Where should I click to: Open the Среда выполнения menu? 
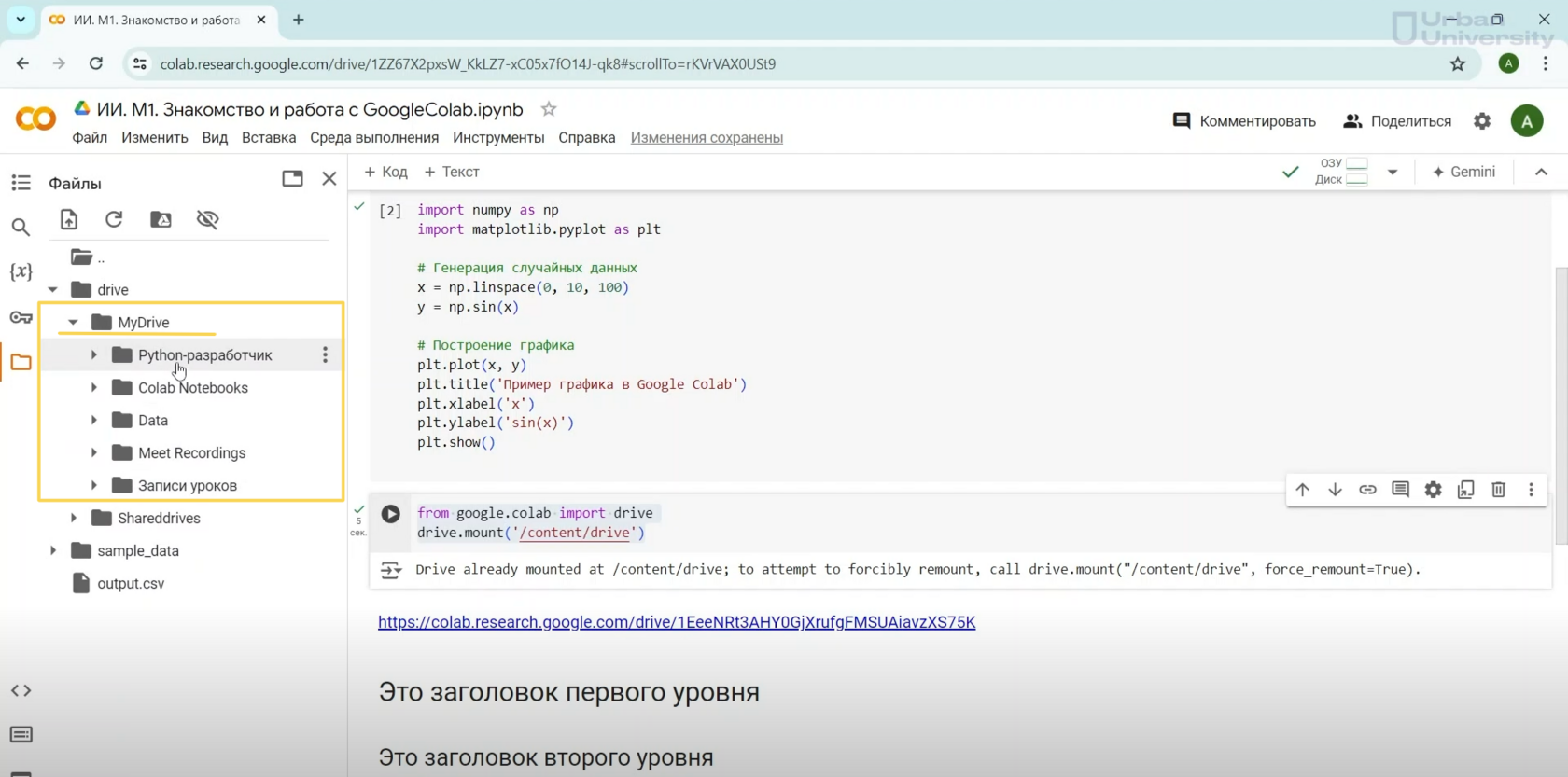click(373, 138)
